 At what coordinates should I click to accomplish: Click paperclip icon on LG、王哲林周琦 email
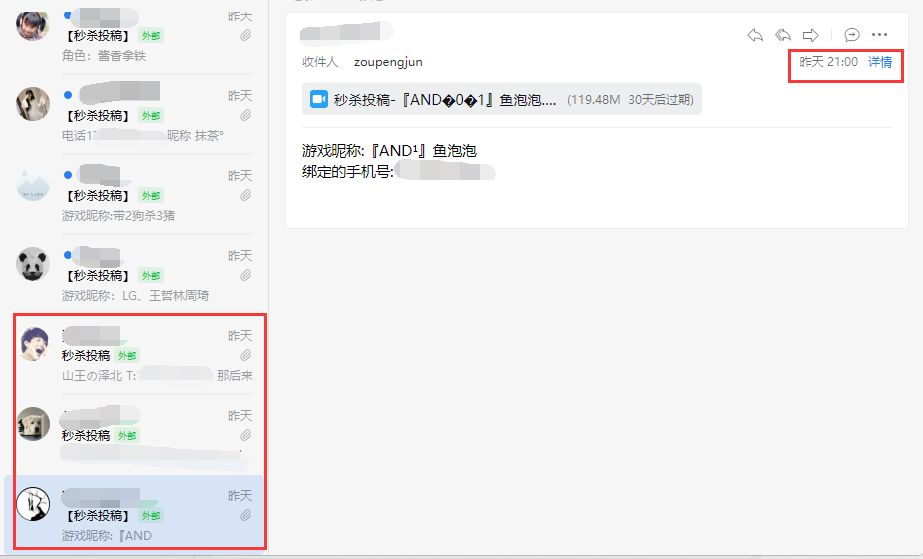pyautogui.click(x=245, y=275)
